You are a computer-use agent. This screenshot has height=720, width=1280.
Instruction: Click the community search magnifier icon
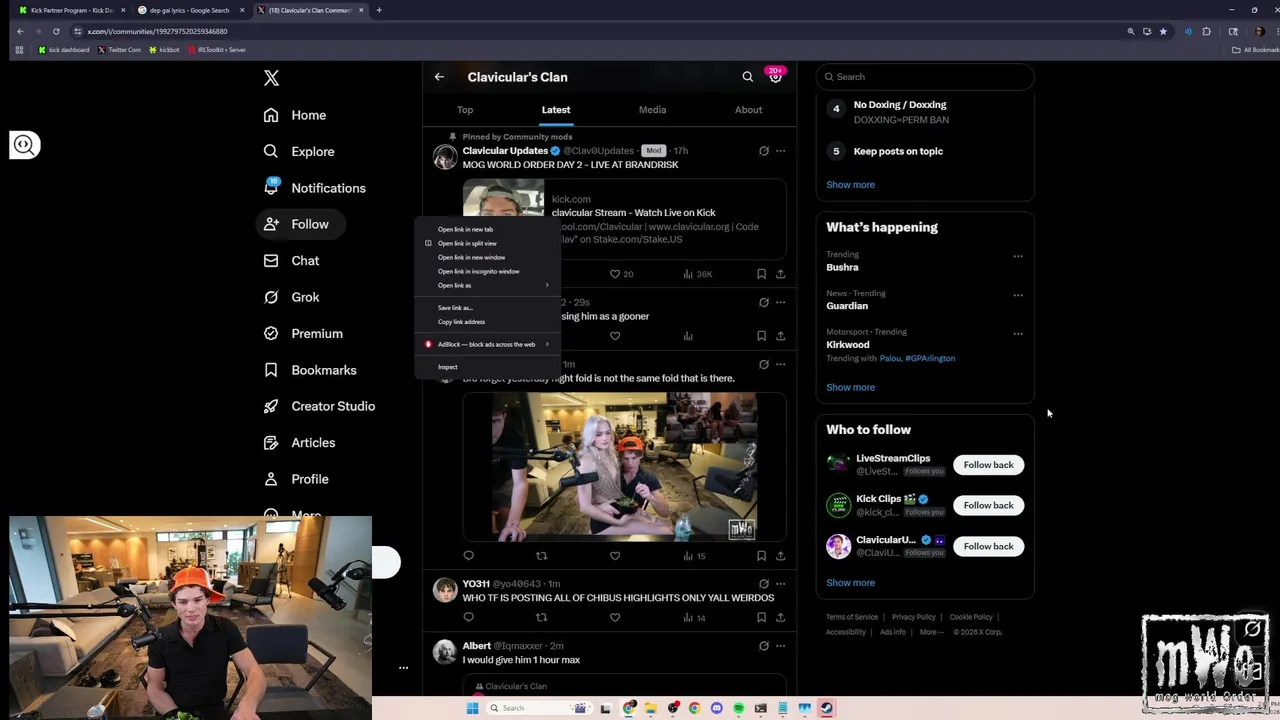(747, 77)
